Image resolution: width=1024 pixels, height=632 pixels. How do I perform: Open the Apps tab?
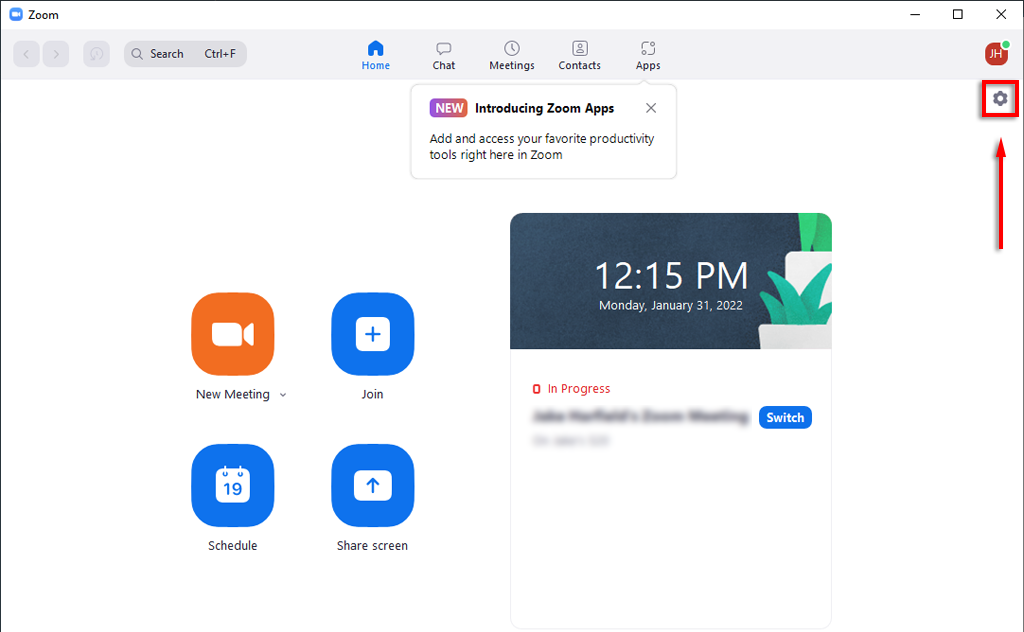648,55
